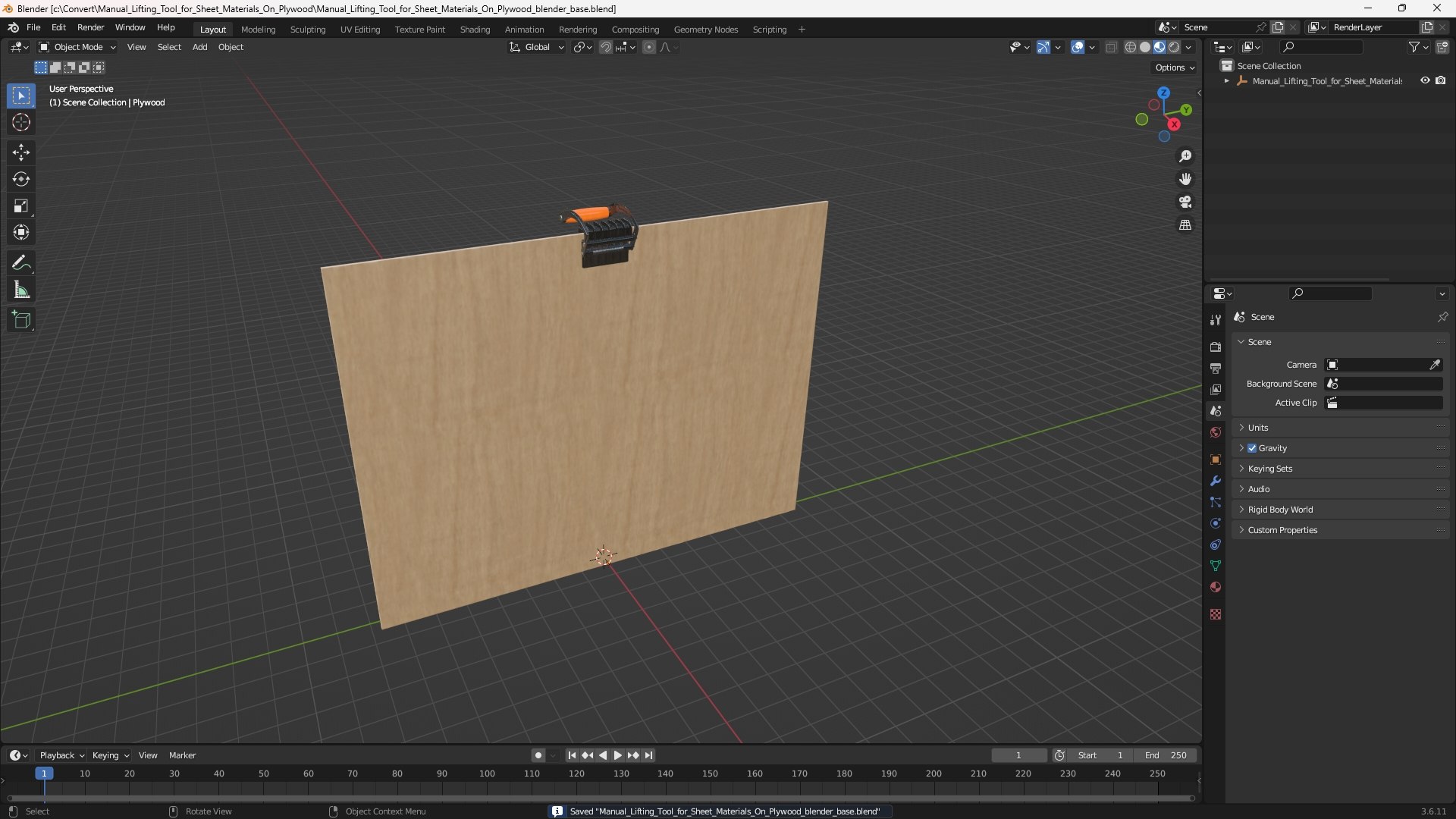Expand Manual_Lifting_Tool collection in outliner
This screenshot has height=819, width=1456.
click(x=1226, y=81)
